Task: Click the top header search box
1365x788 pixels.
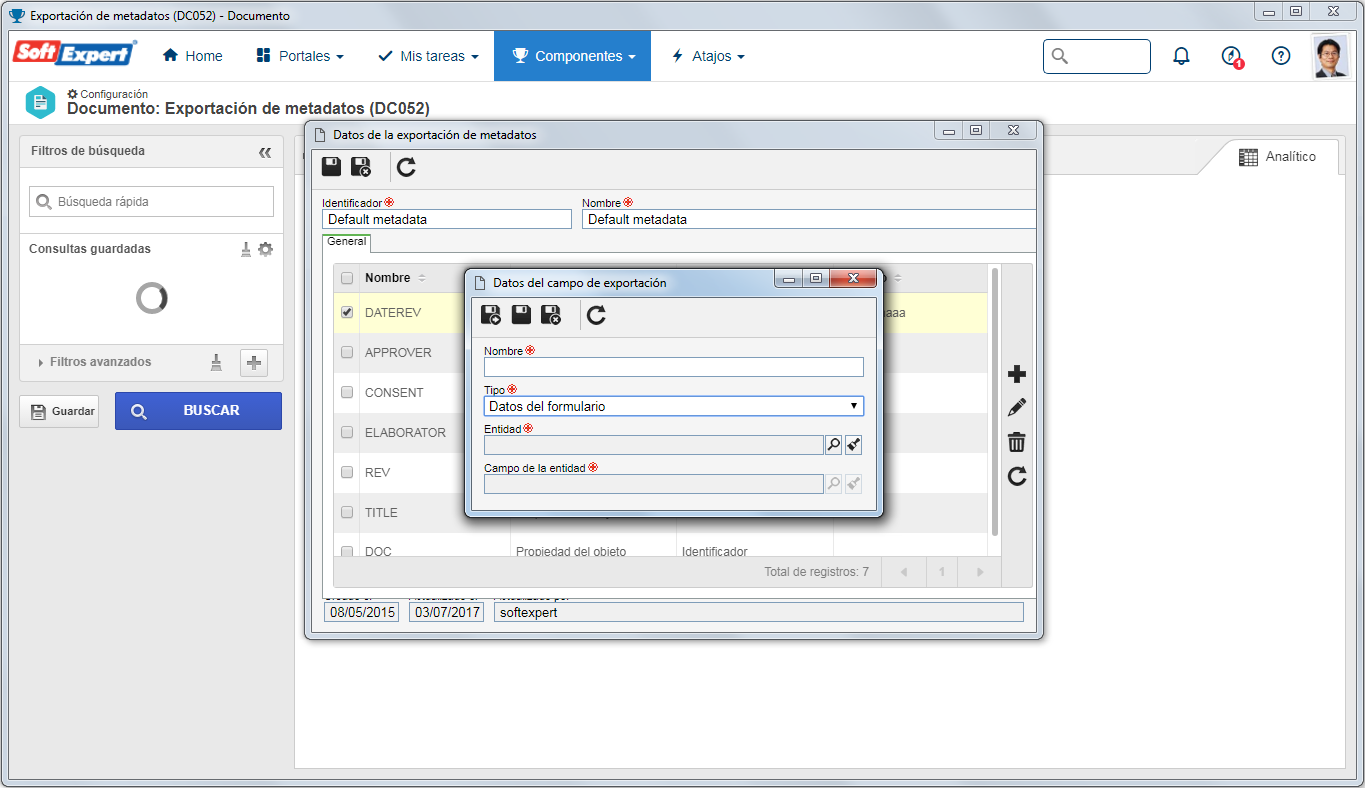Action: point(1097,56)
